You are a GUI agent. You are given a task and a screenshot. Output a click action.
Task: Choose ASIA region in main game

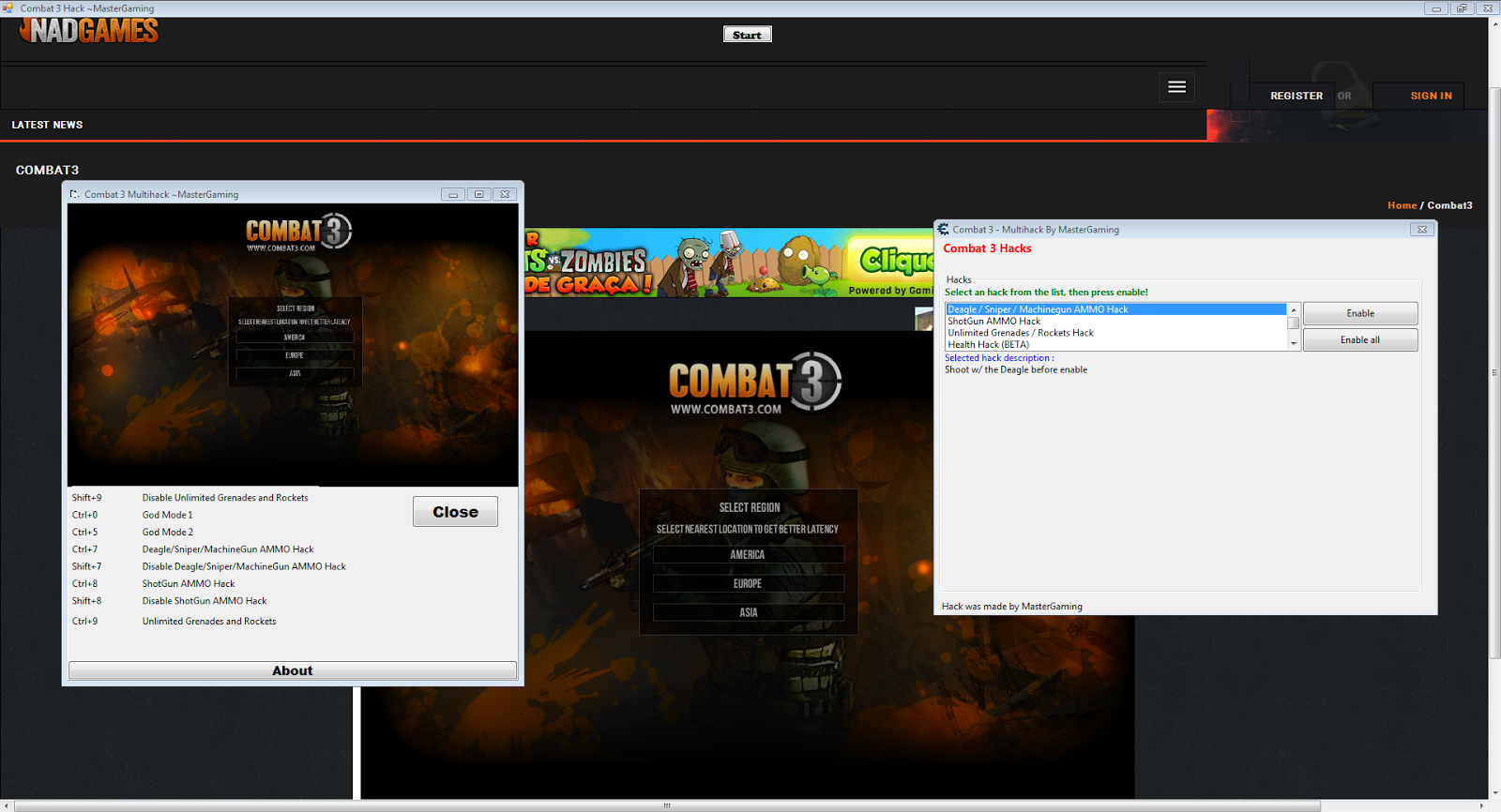point(748,612)
